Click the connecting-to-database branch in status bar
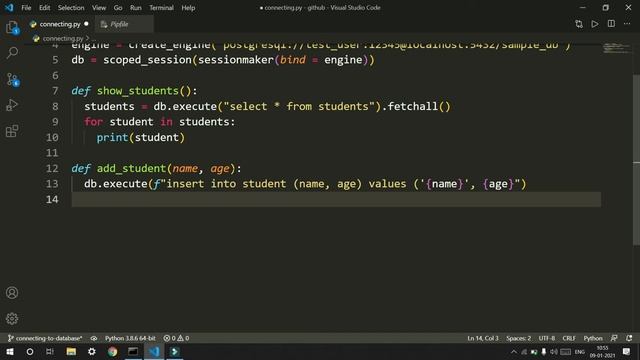Image resolution: width=640 pixels, height=360 pixels. tap(45, 338)
